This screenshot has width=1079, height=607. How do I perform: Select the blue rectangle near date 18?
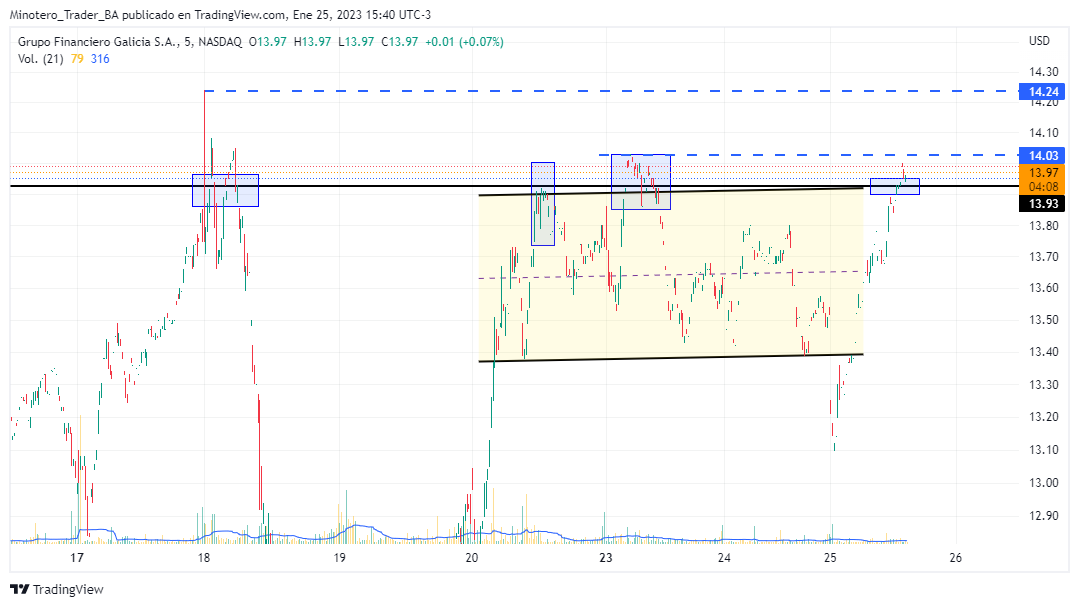point(225,190)
